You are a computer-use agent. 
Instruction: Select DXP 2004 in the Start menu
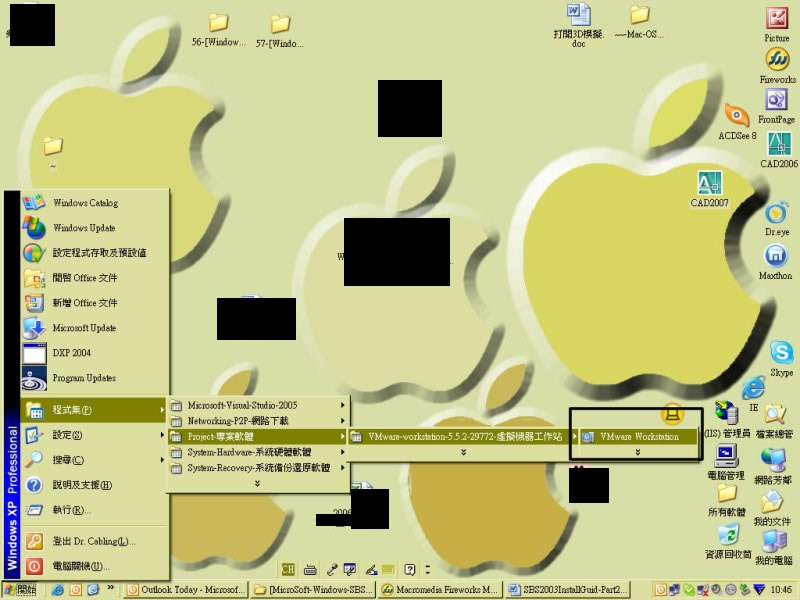[x=95, y=353]
